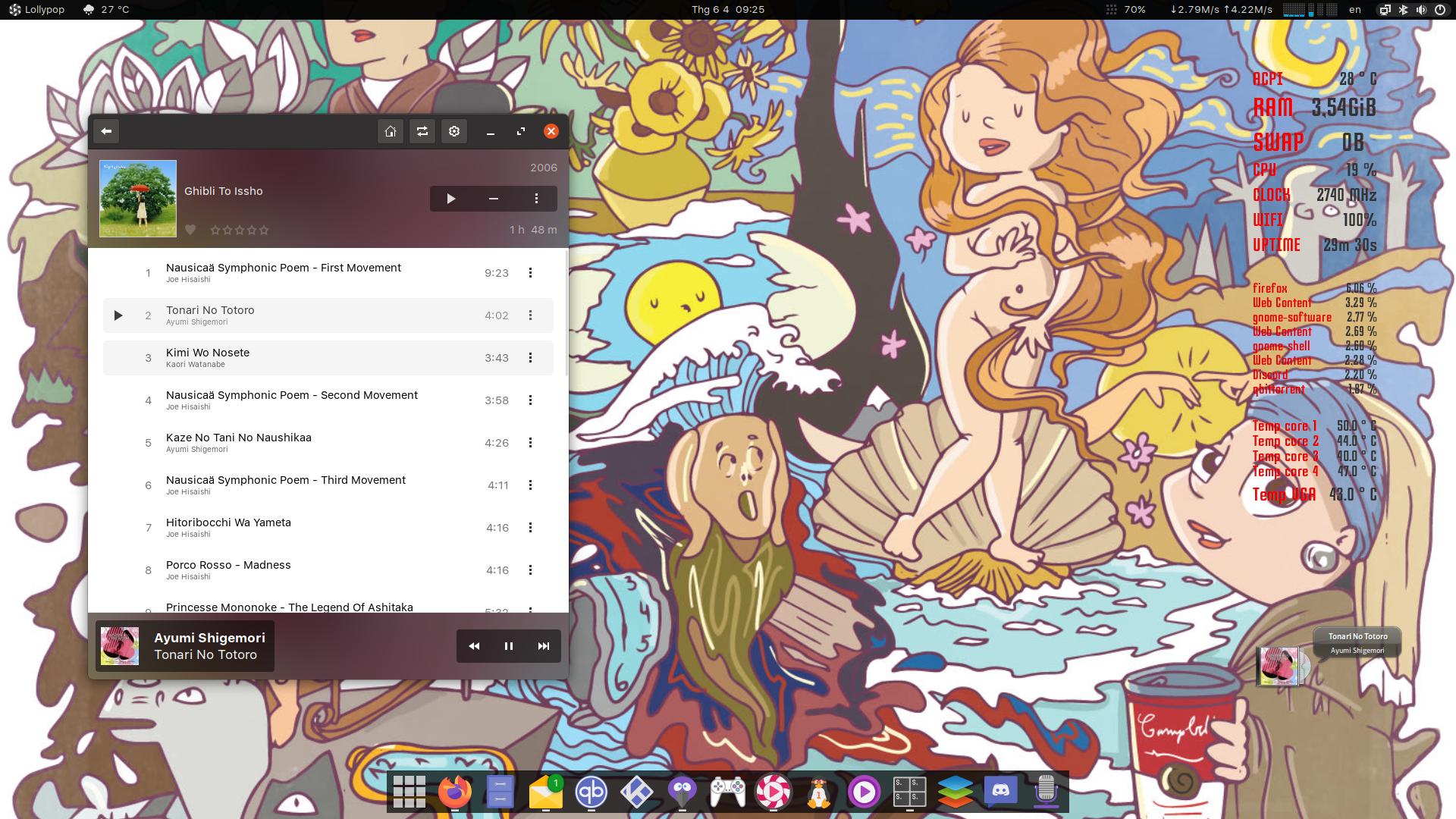1456x819 pixels.
Task: Select track Nausicaä Symphonic Poem - Second Movement
Action: [x=328, y=400]
